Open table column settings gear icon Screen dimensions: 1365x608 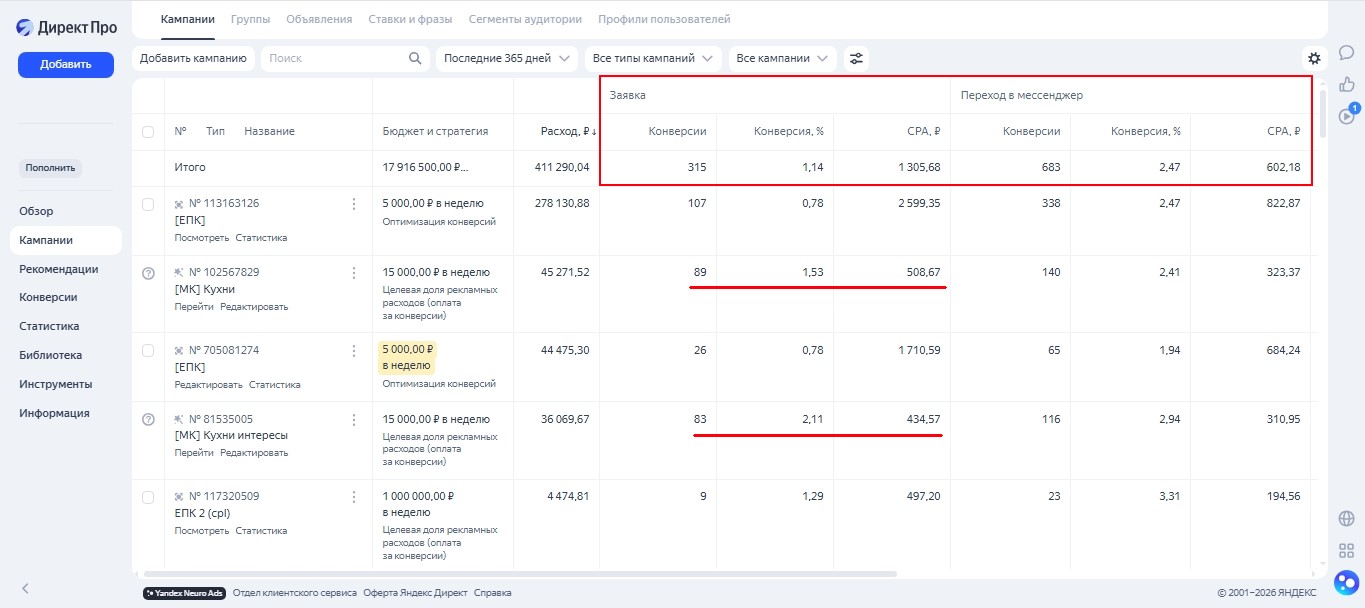[1314, 59]
